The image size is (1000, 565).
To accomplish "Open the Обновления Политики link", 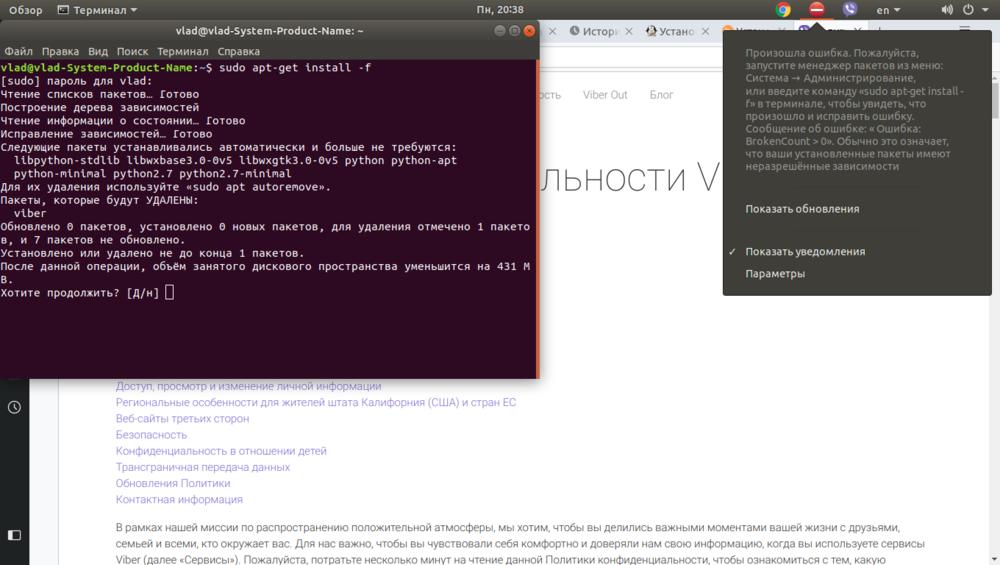I will point(173,483).
